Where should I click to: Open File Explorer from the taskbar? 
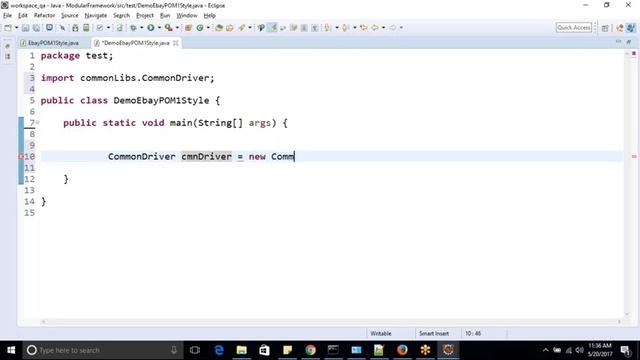242,350
